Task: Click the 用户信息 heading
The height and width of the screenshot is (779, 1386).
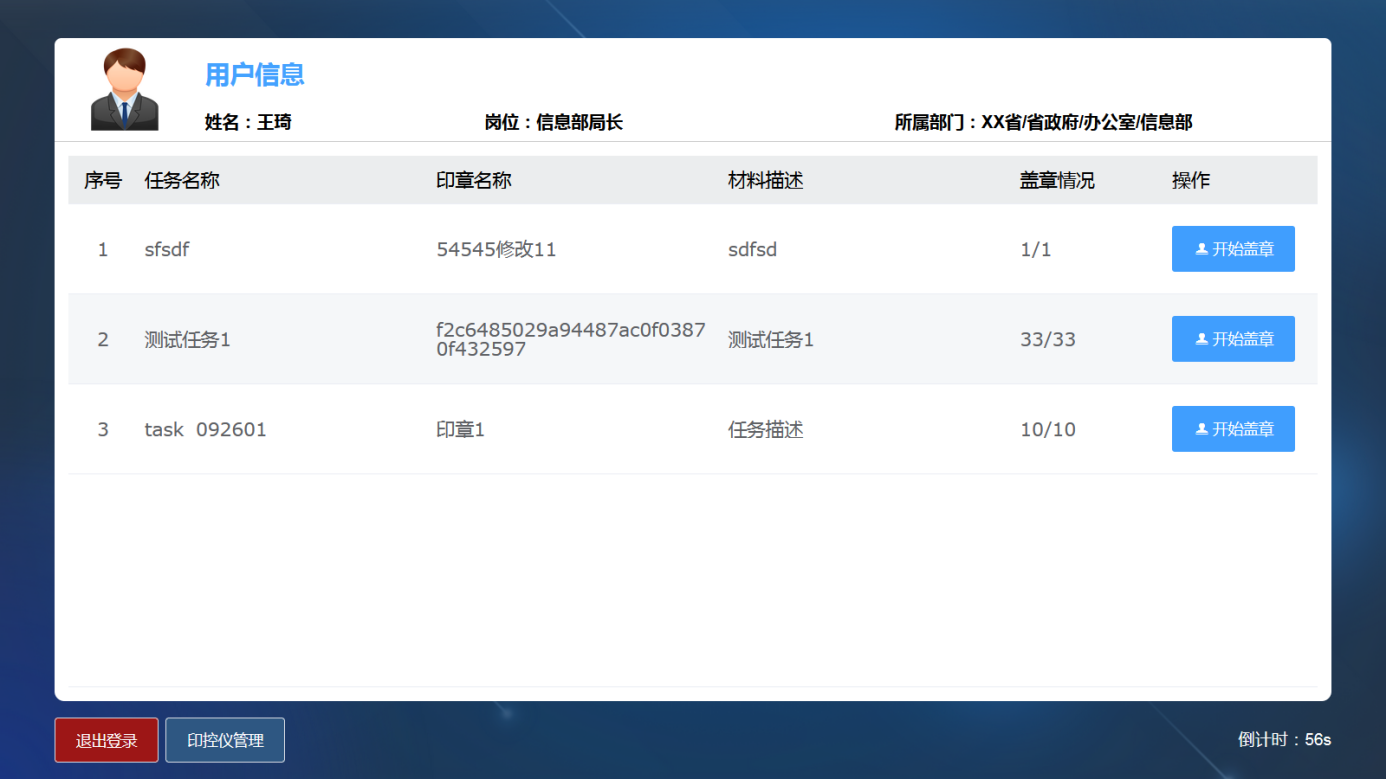Action: click(x=255, y=75)
